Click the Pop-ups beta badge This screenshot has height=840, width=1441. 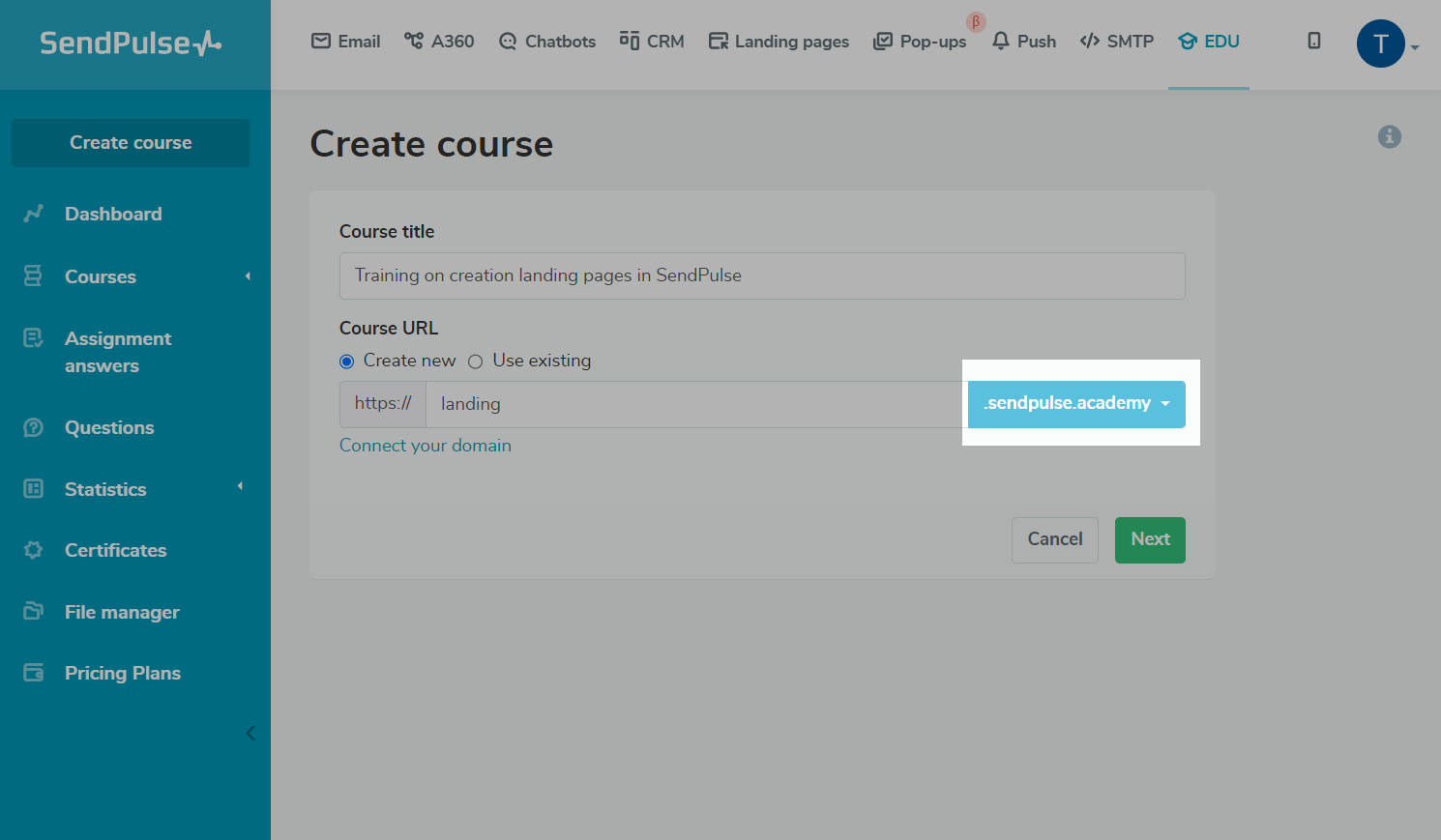tap(976, 21)
